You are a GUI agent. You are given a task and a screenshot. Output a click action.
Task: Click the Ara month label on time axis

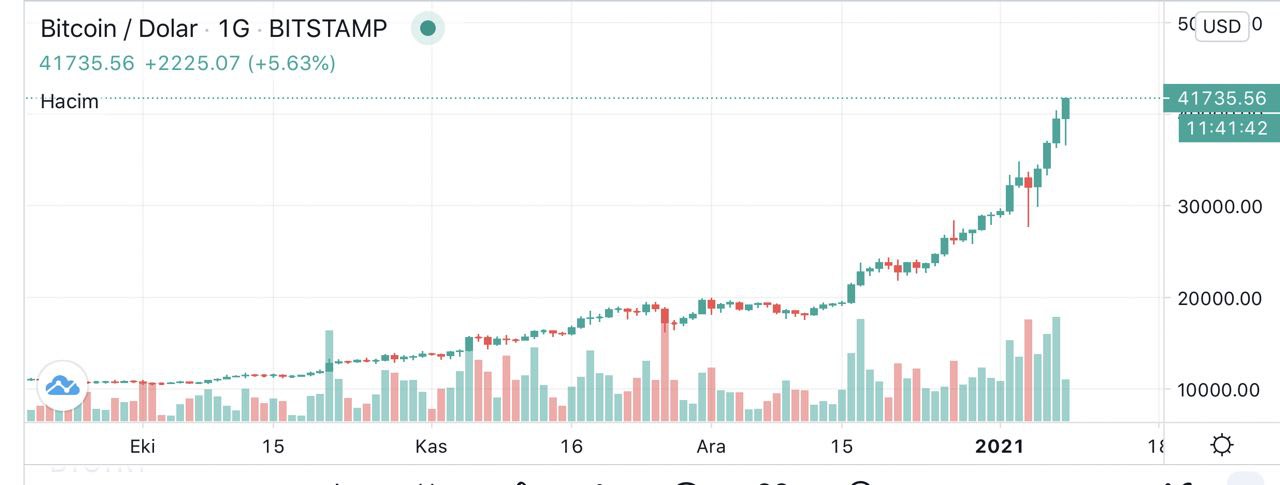coord(710,446)
